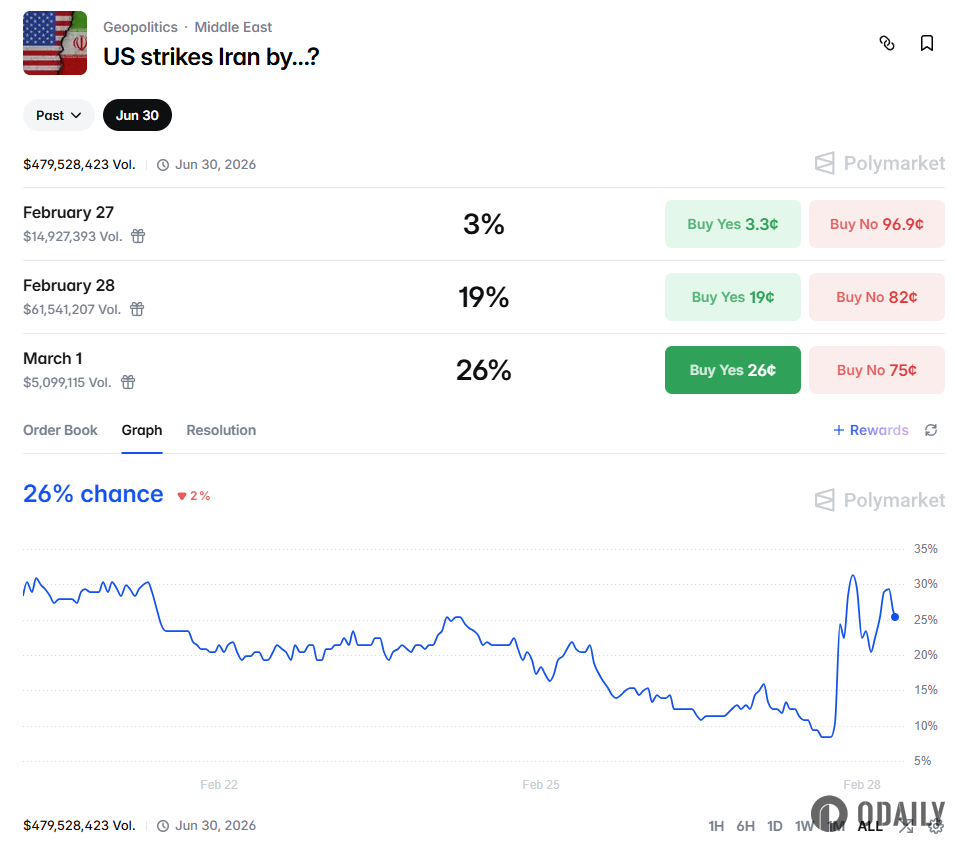The width and height of the screenshot is (955, 842).
Task: Refresh the order data with the reload icon
Action: pyautogui.click(x=931, y=430)
